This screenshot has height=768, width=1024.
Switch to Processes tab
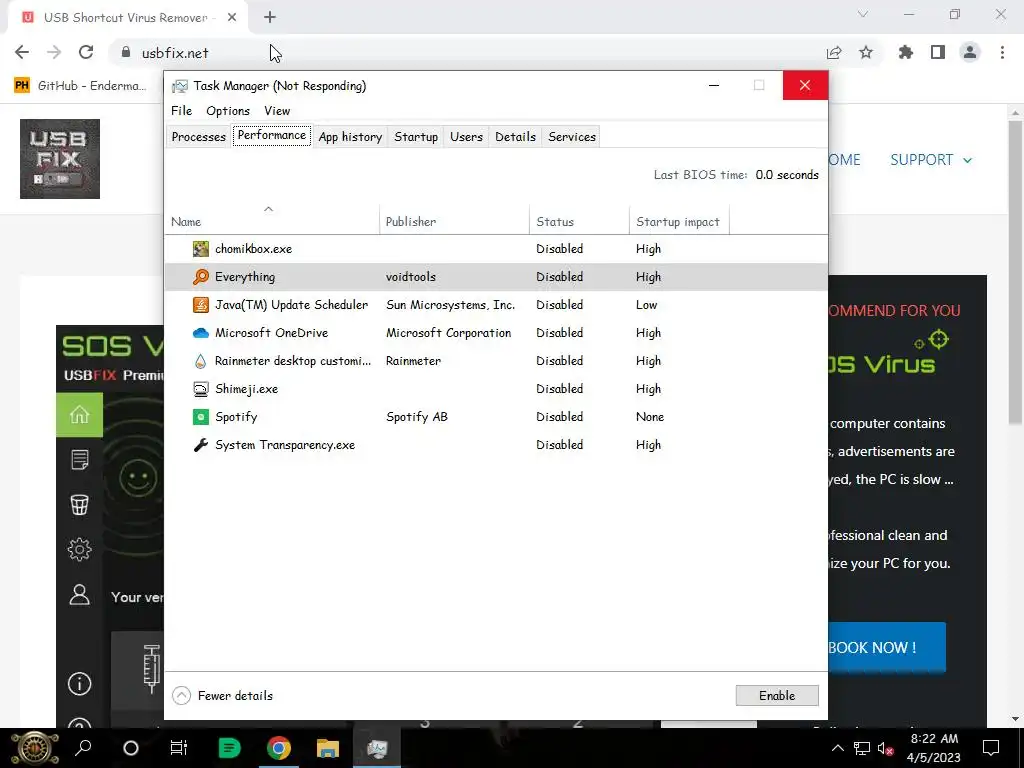coord(199,137)
